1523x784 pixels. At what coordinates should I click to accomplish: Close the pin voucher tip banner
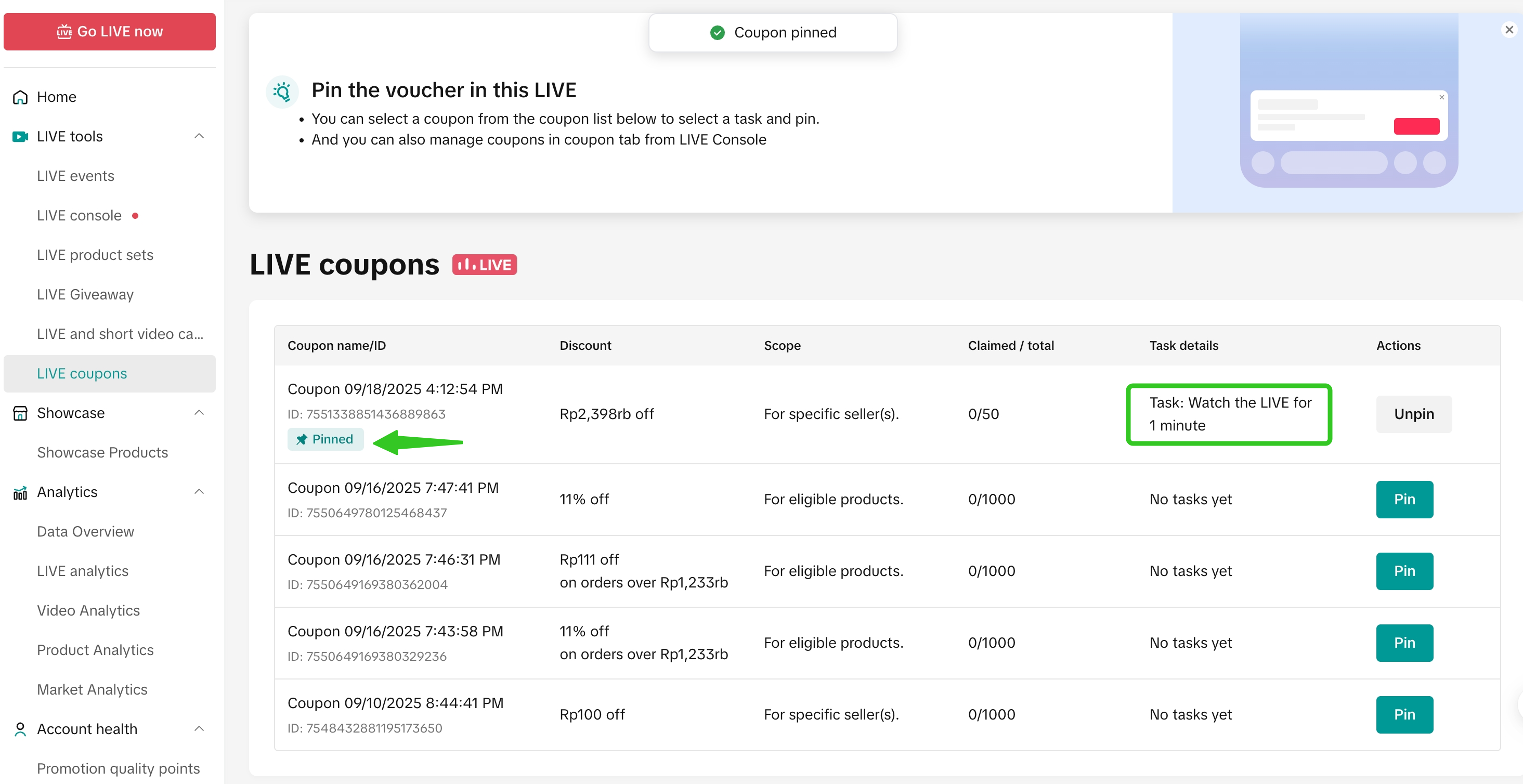coord(1509,30)
